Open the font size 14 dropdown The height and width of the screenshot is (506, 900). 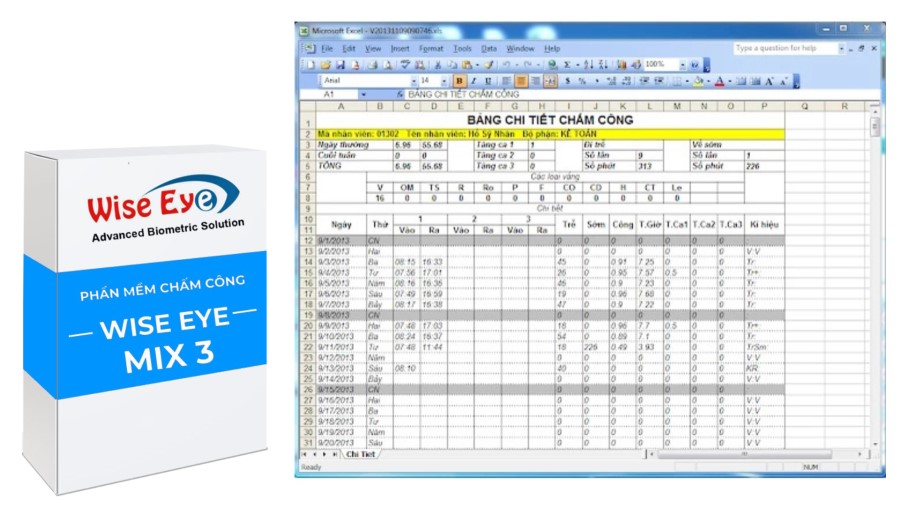[444, 81]
